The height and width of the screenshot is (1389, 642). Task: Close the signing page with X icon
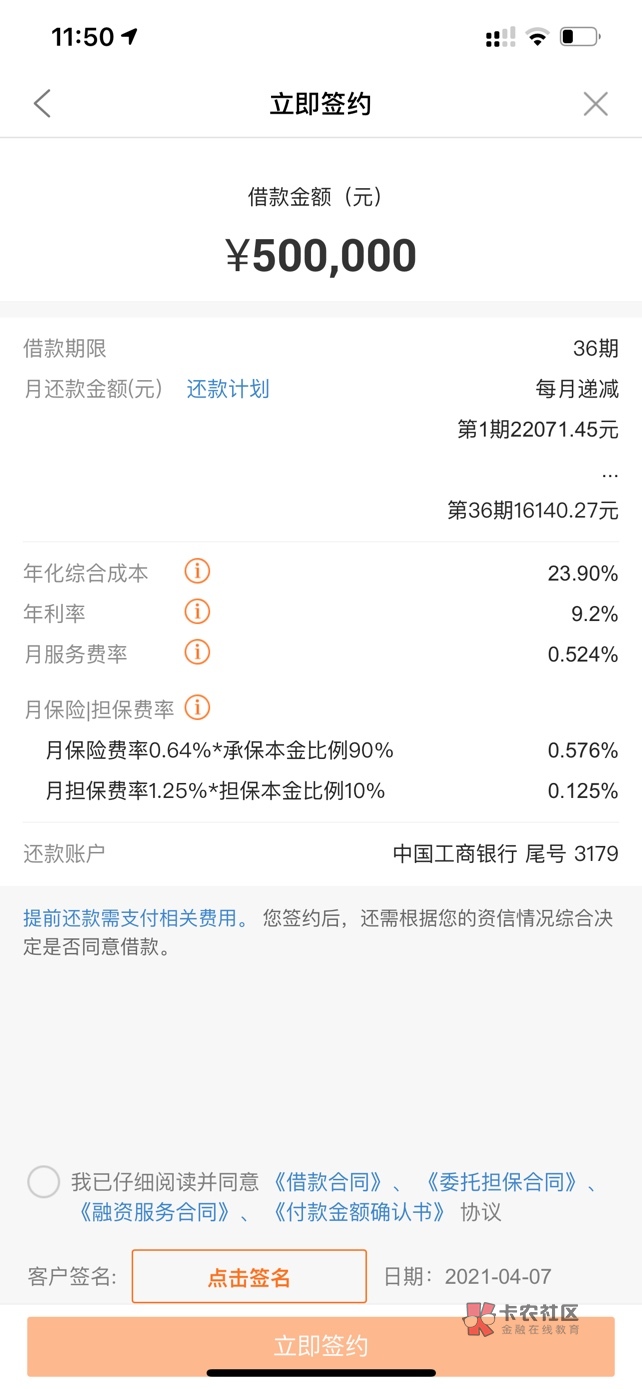pyautogui.click(x=595, y=104)
